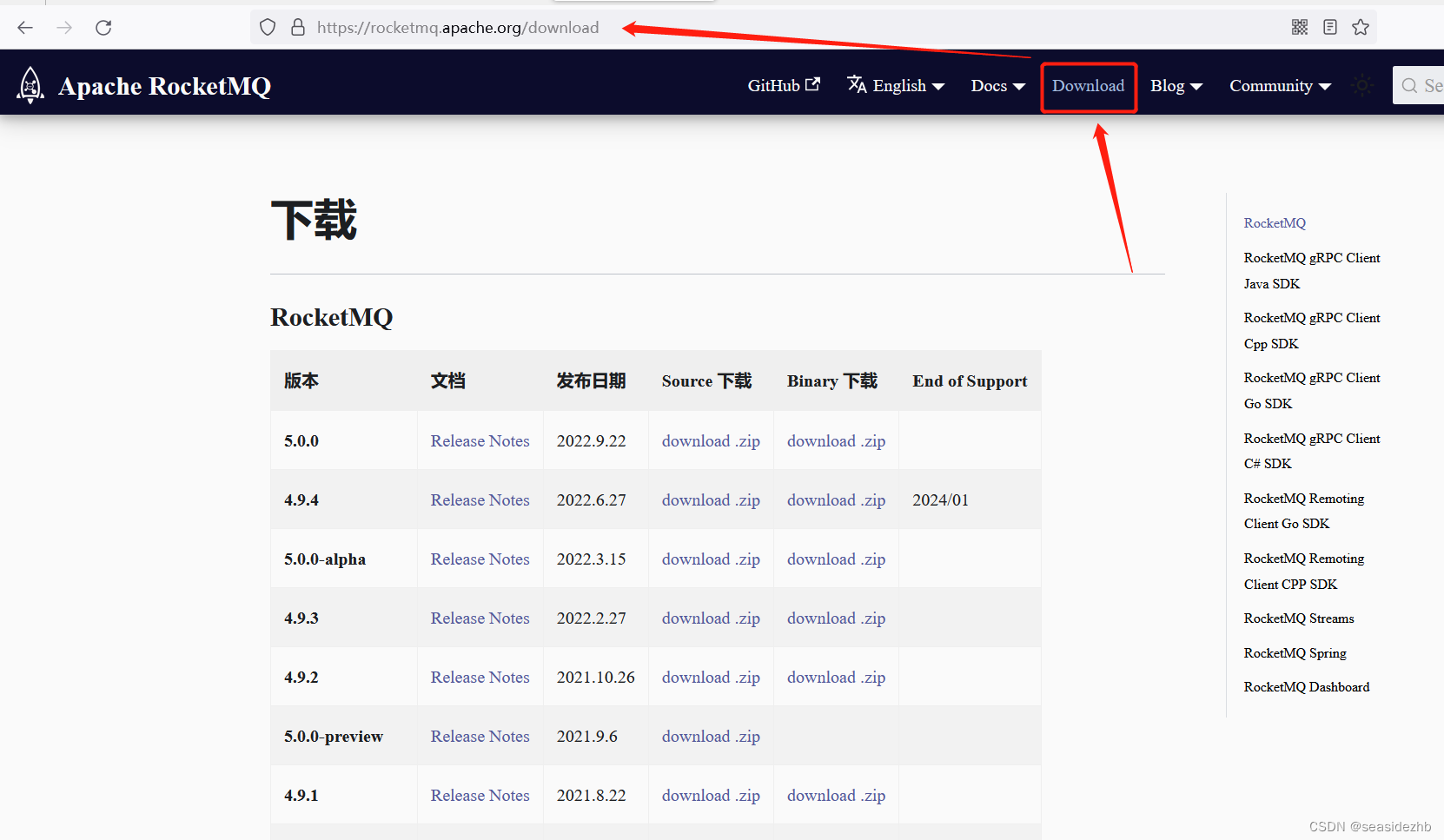Download binary zip for 5.0.0-alpha

point(836,559)
